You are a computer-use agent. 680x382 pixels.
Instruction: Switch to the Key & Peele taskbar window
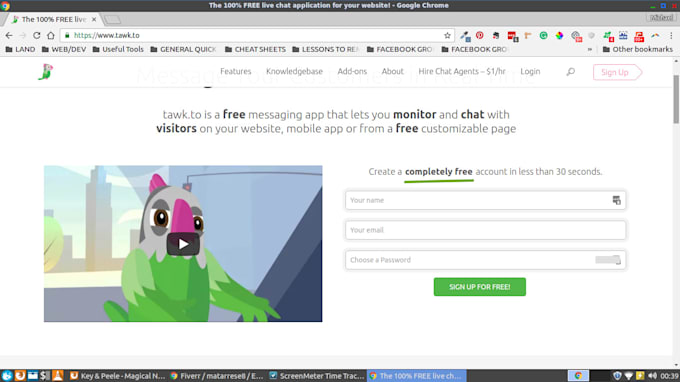pos(118,376)
